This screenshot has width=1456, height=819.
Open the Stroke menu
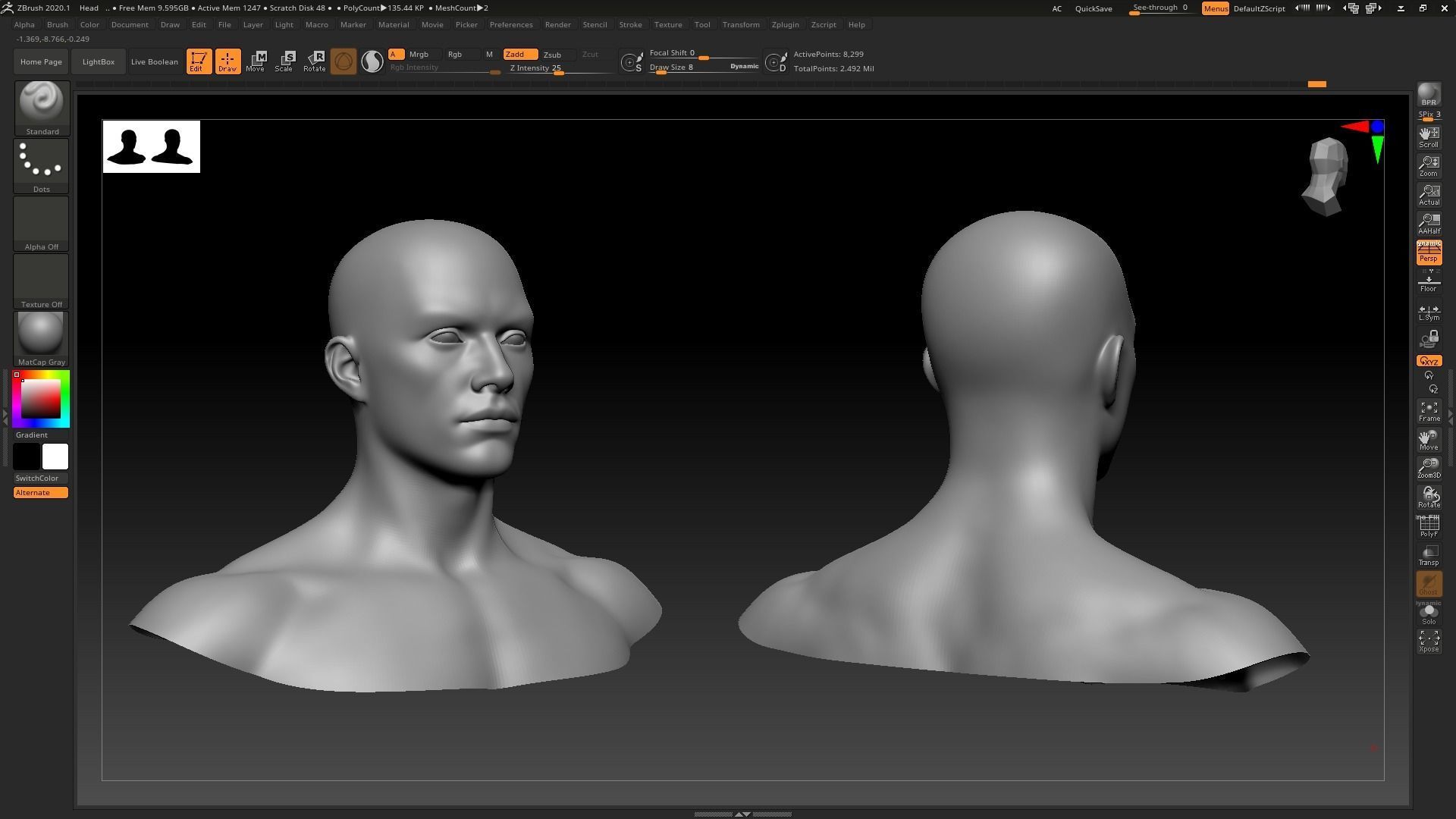[x=630, y=25]
